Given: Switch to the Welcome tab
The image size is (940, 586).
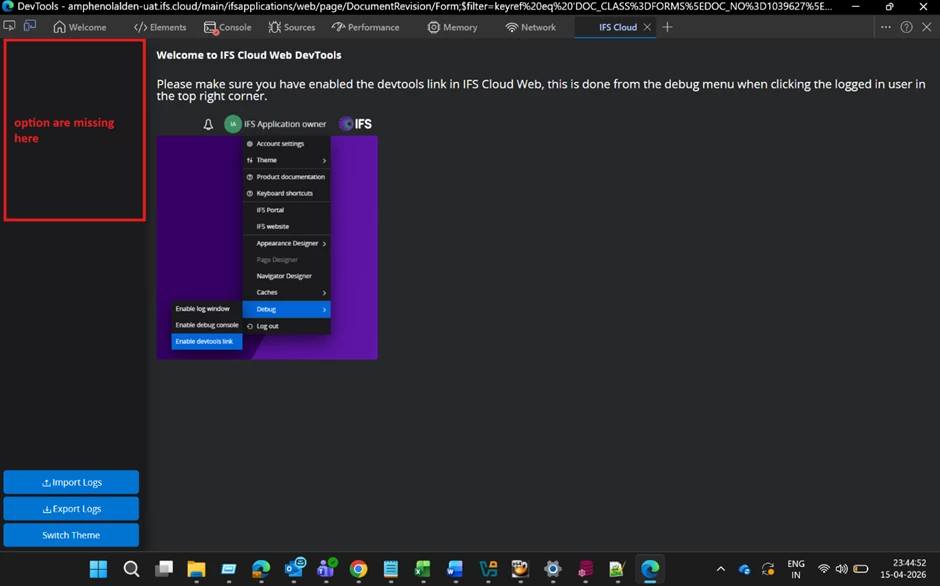Looking at the screenshot, I should point(80,27).
